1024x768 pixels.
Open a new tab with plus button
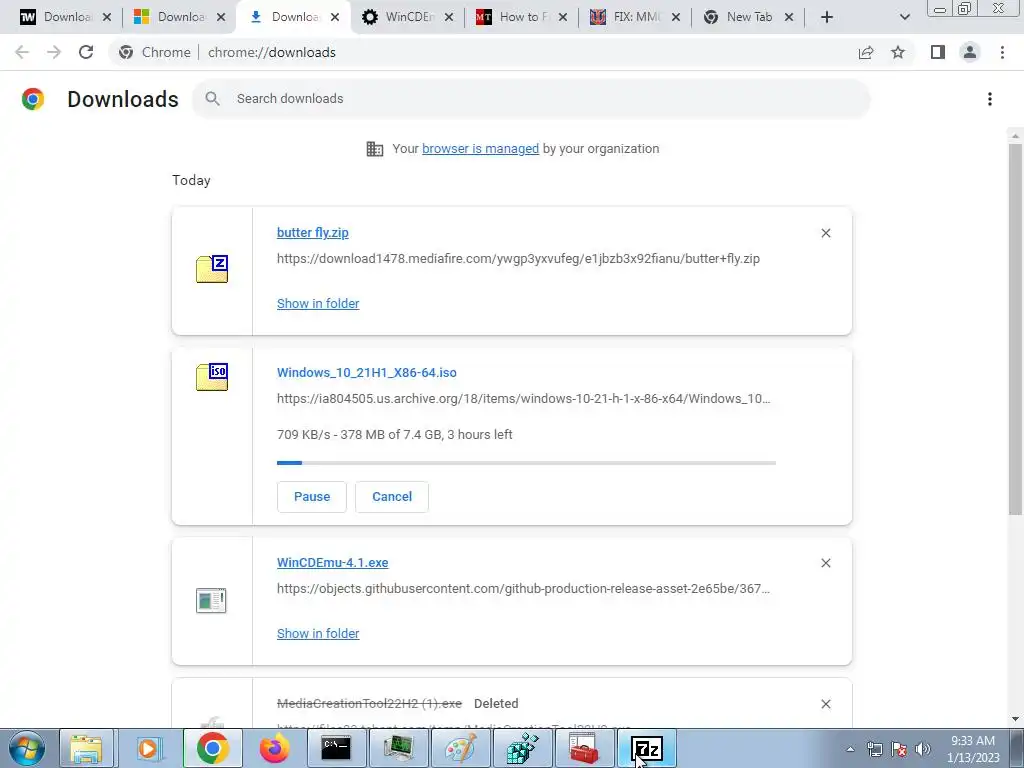[827, 17]
